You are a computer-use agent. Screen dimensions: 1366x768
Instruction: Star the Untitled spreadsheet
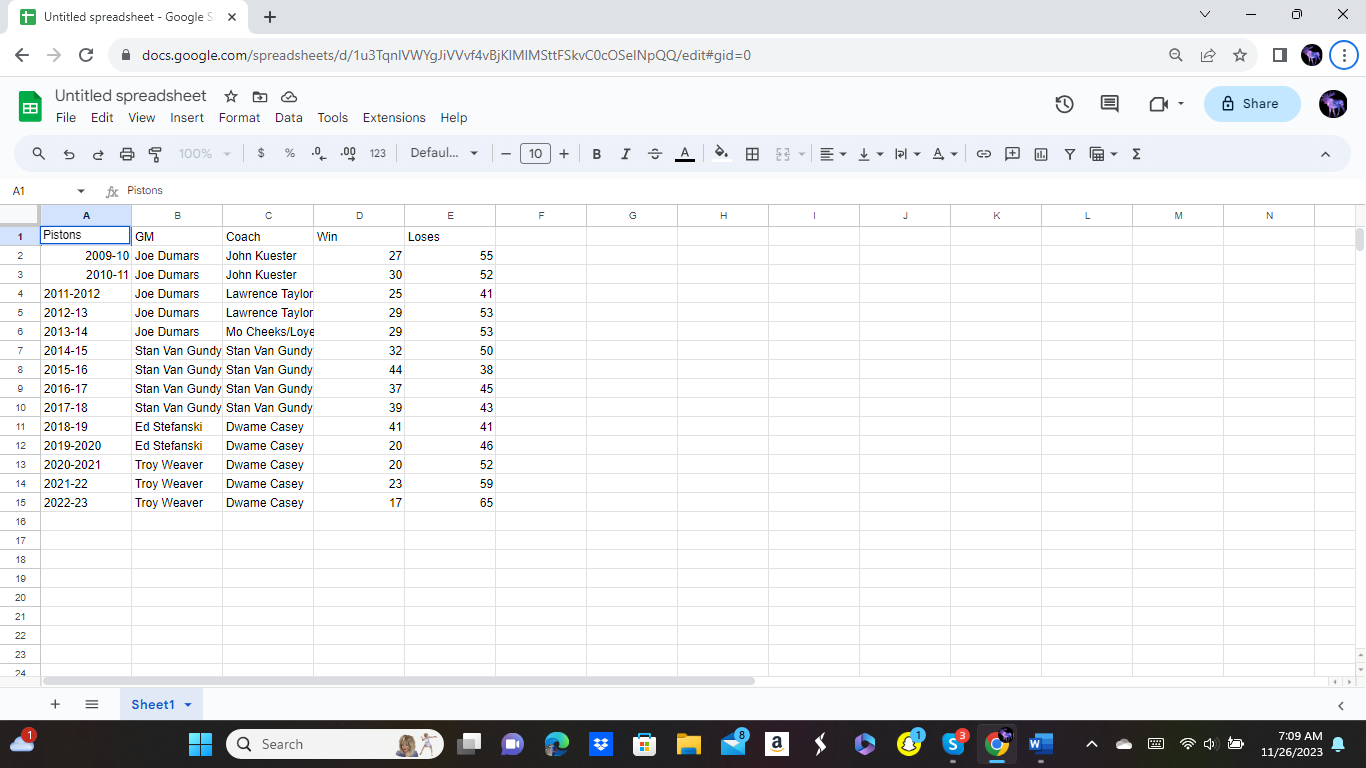(x=231, y=97)
